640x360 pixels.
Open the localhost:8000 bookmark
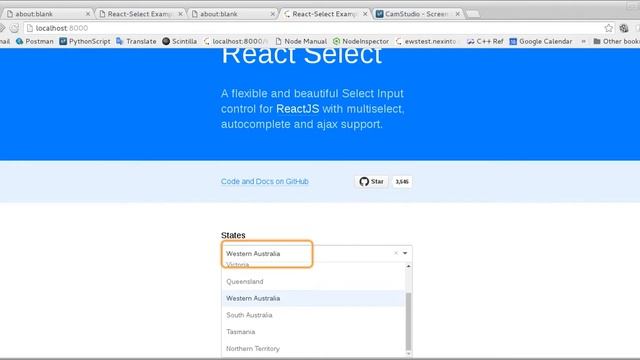236,41
